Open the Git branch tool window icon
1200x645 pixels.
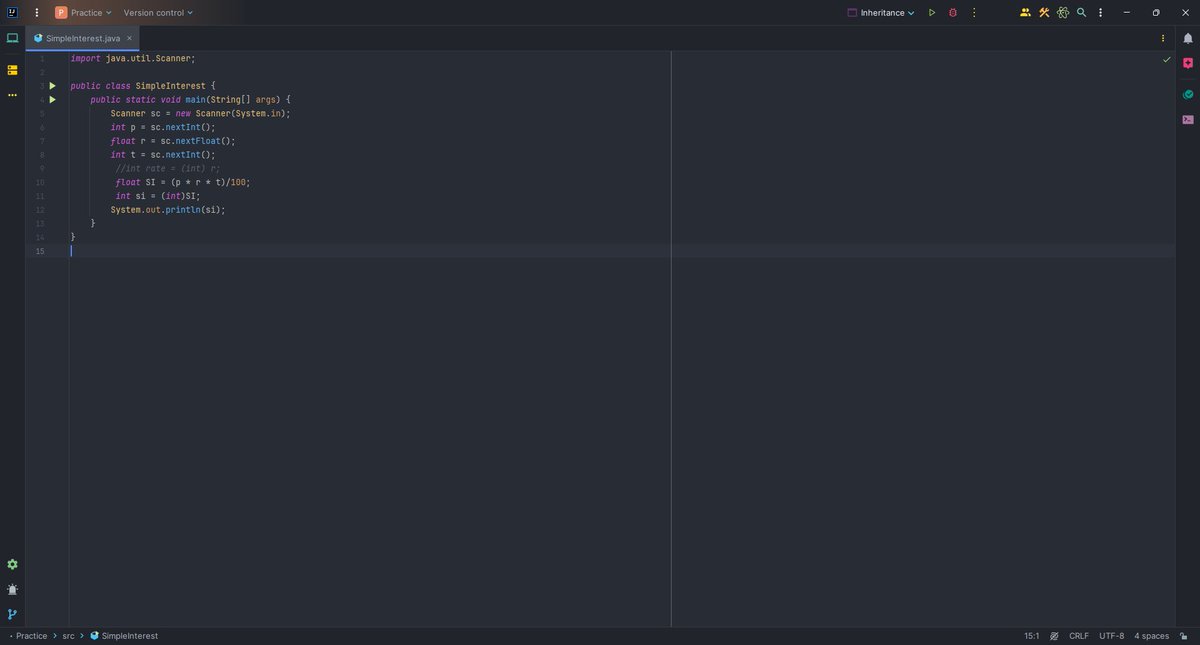(12, 614)
